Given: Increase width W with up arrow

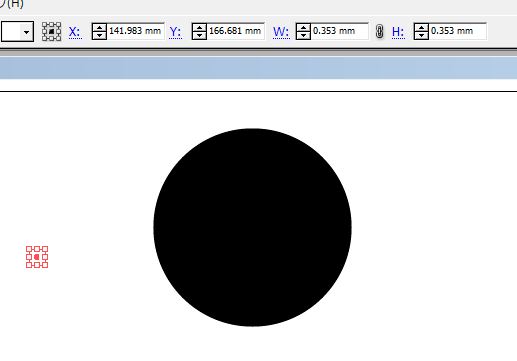Looking at the screenshot, I should pyautogui.click(x=303, y=27).
